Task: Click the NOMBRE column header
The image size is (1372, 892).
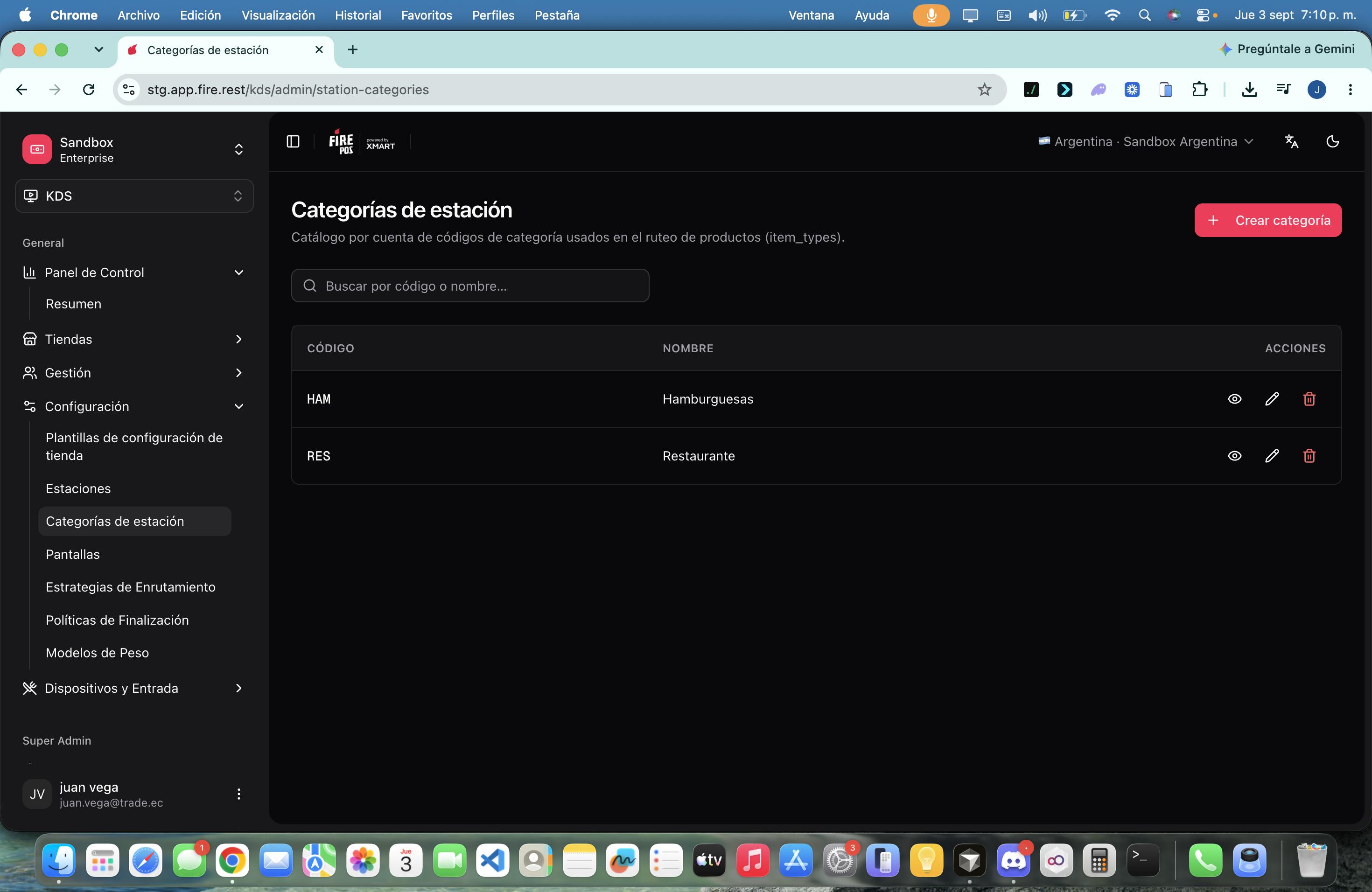Action: click(x=688, y=348)
